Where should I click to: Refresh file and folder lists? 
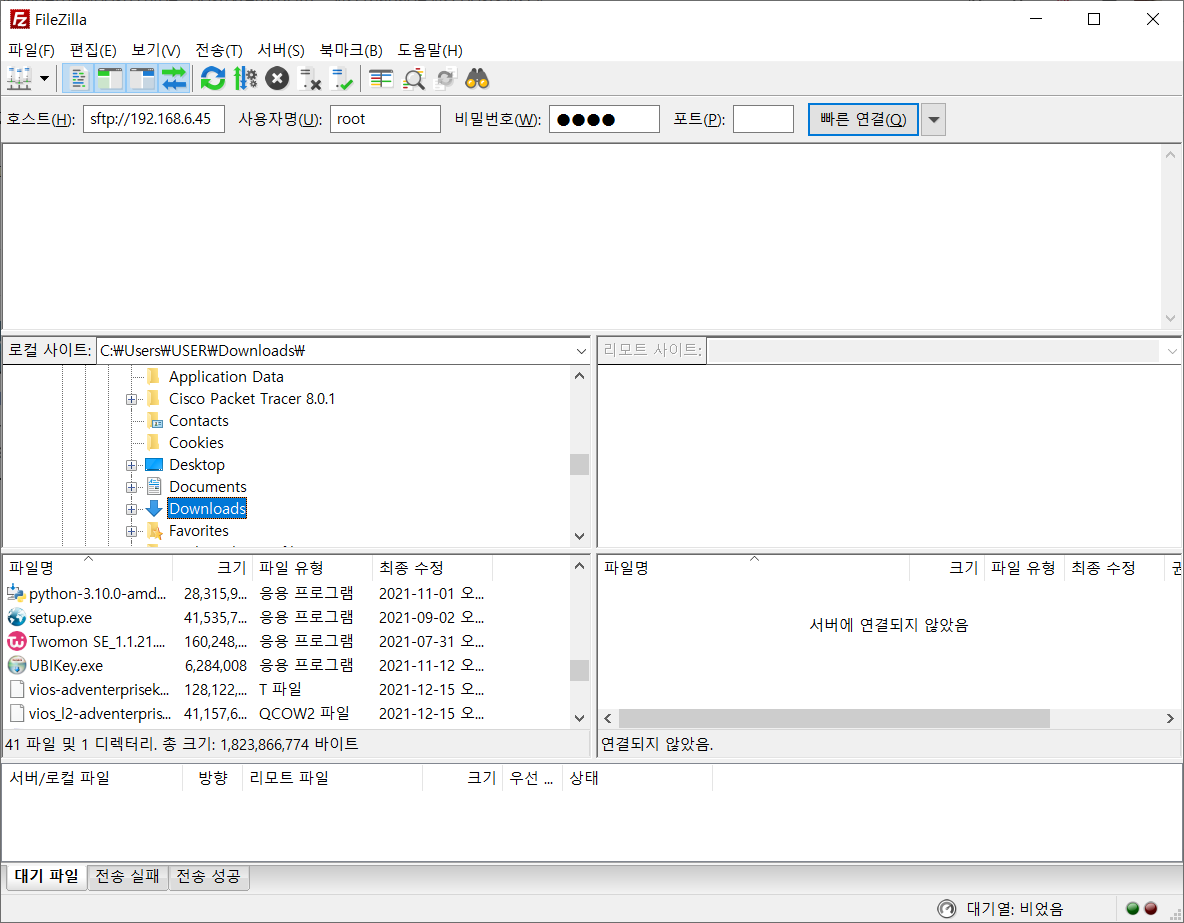(x=213, y=79)
